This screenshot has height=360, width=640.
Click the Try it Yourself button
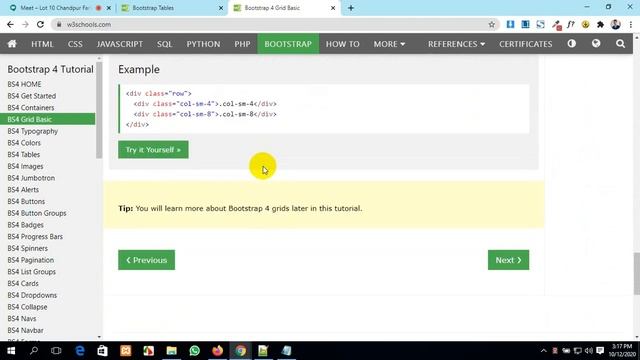pyautogui.click(x=153, y=150)
